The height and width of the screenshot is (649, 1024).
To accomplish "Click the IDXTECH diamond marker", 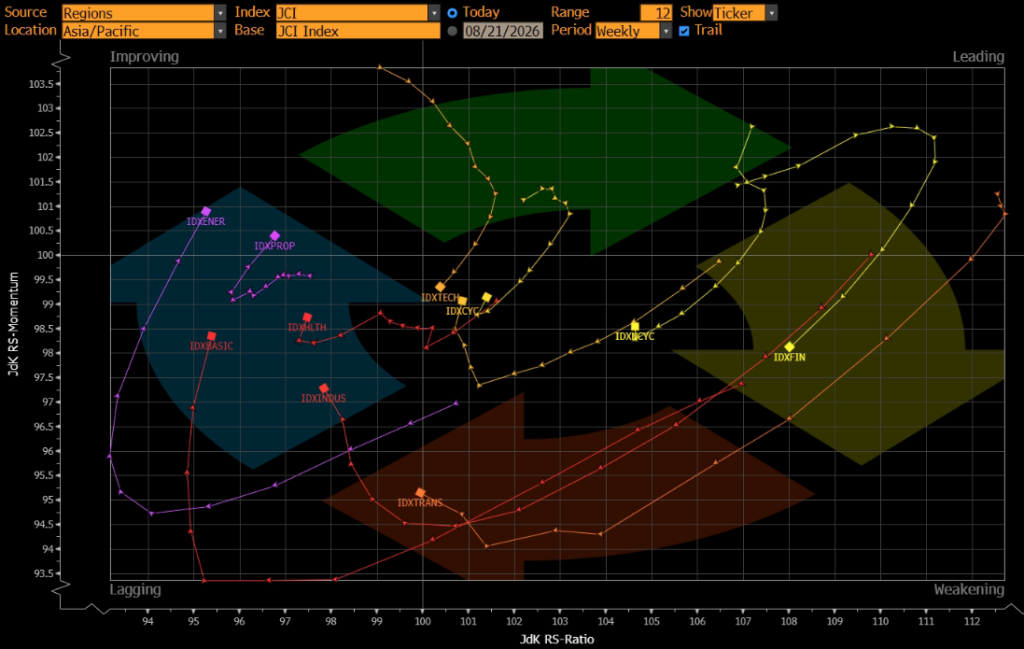I will [440, 287].
